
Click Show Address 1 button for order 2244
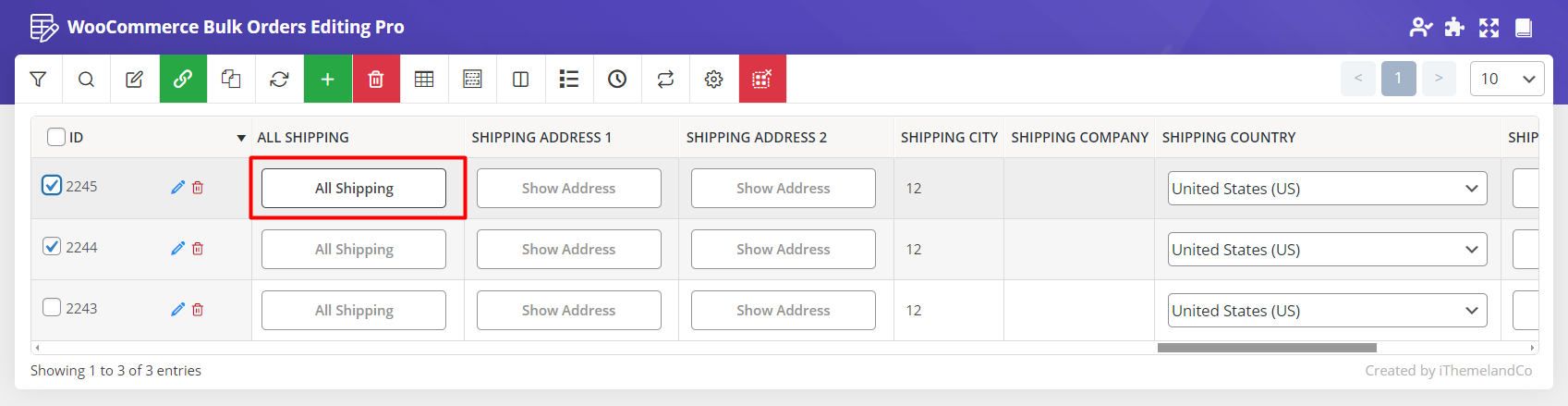tap(568, 249)
